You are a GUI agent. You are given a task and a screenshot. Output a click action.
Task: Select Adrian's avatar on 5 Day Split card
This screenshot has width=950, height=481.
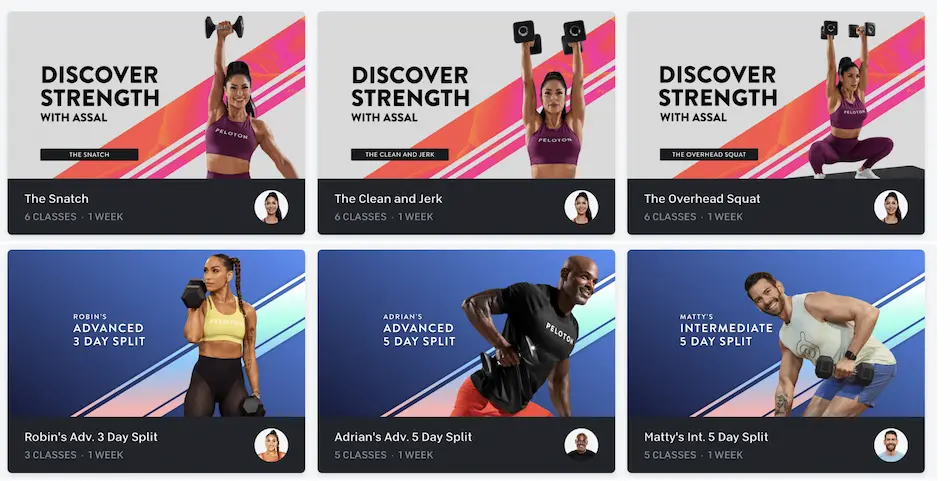click(581, 445)
